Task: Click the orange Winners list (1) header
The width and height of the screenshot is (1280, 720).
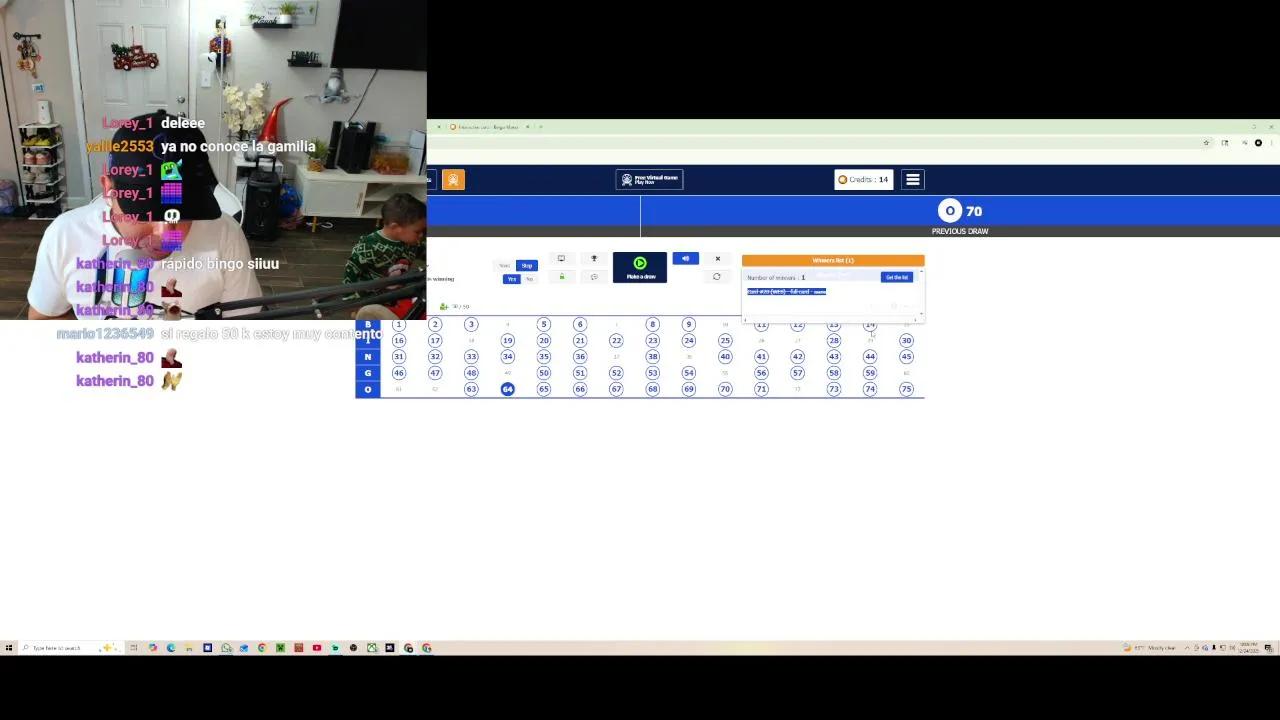Action: tap(833, 261)
